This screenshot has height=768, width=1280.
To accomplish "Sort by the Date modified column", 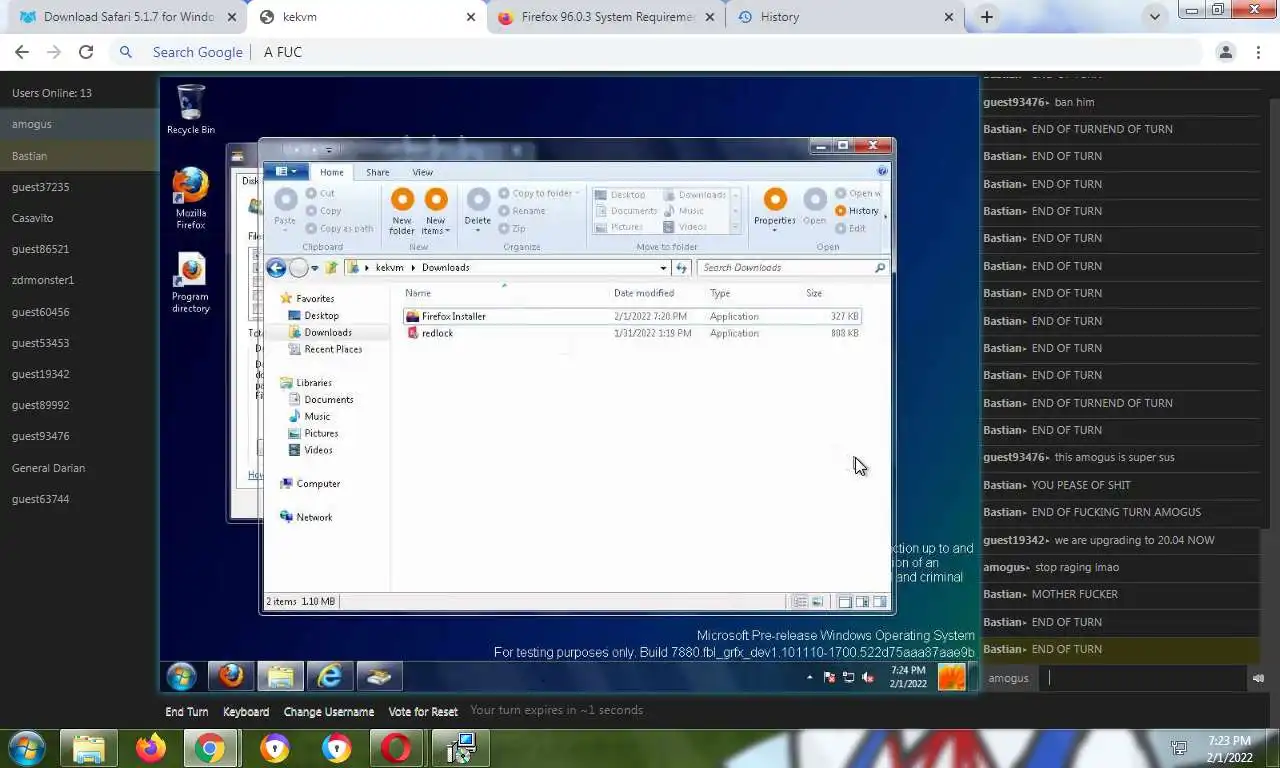I will point(644,293).
